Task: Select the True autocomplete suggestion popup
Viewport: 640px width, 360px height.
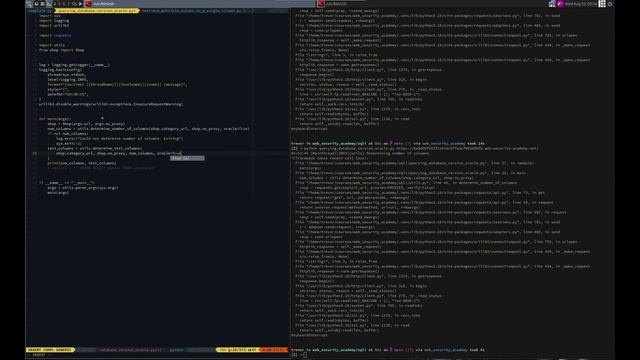Action: click(x=187, y=158)
